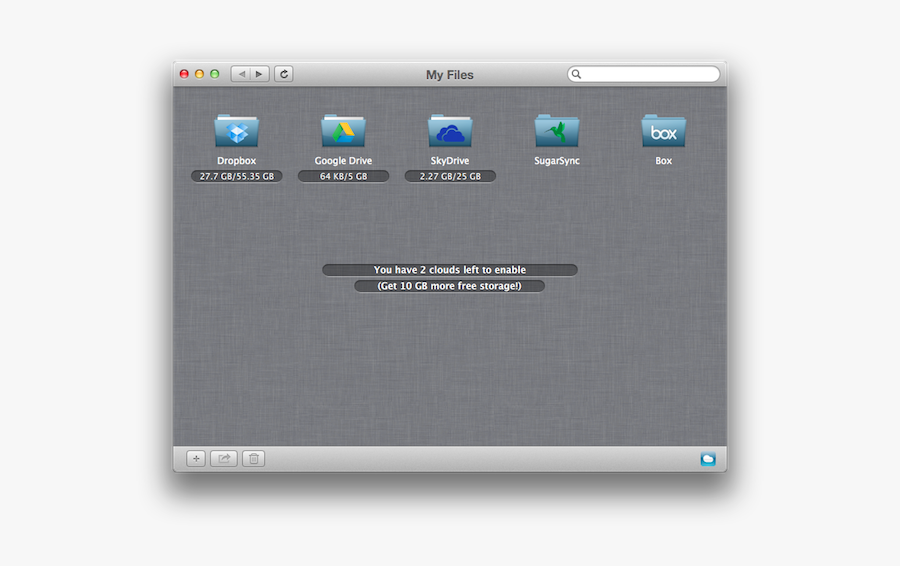This screenshot has height=566, width=900.
Task: Click the My Files window title
Action: pyautogui.click(x=450, y=75)
